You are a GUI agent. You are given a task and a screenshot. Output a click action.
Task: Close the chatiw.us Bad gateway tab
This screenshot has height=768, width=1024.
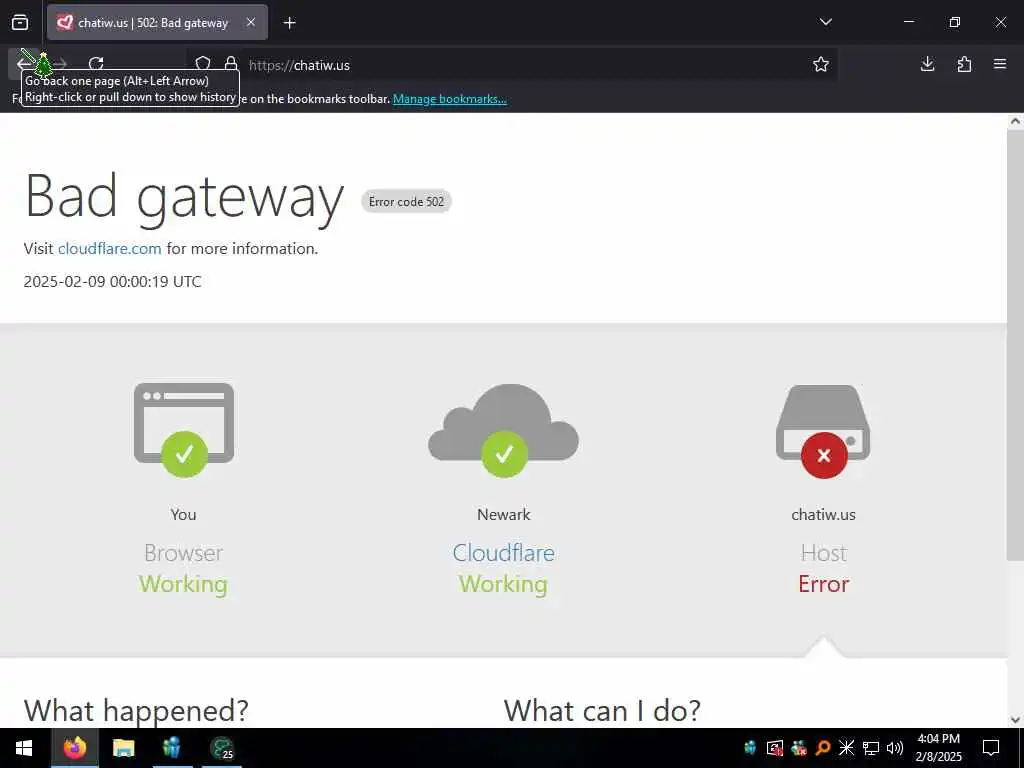point(251,23)
